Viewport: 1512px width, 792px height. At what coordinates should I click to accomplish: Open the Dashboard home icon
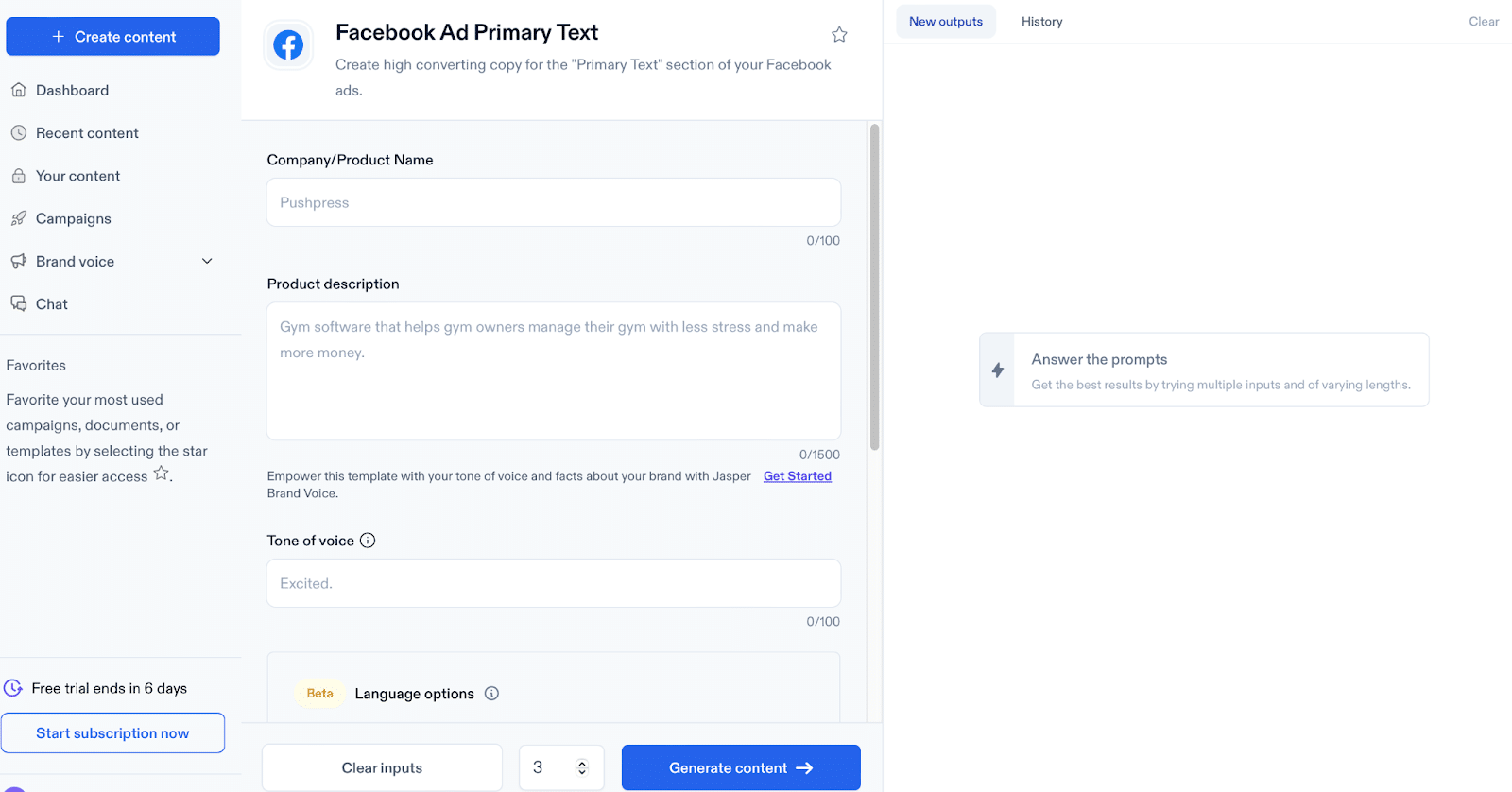[18, 90]
